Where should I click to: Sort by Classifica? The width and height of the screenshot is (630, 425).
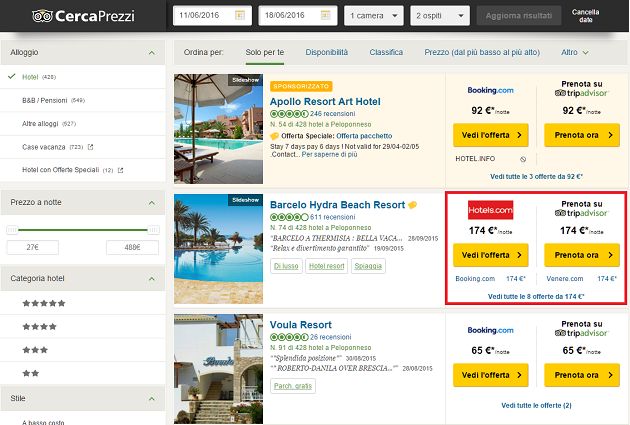click(386, 52)
